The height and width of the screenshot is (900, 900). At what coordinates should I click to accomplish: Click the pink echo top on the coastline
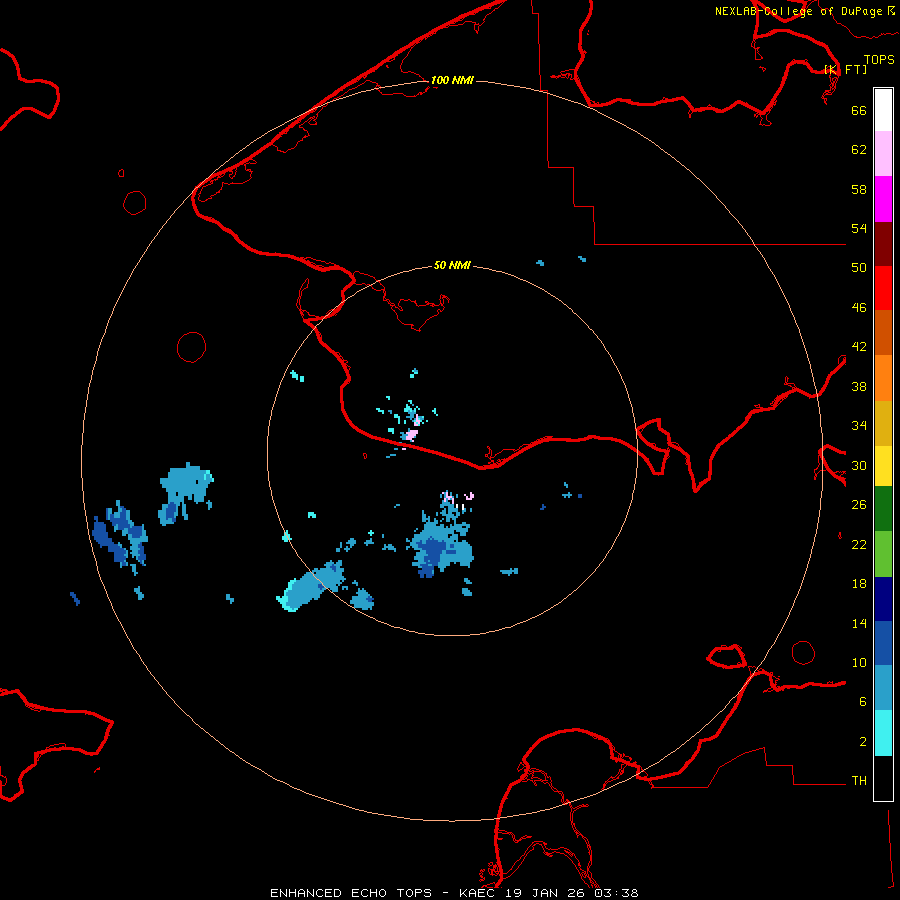pos(410,435)
